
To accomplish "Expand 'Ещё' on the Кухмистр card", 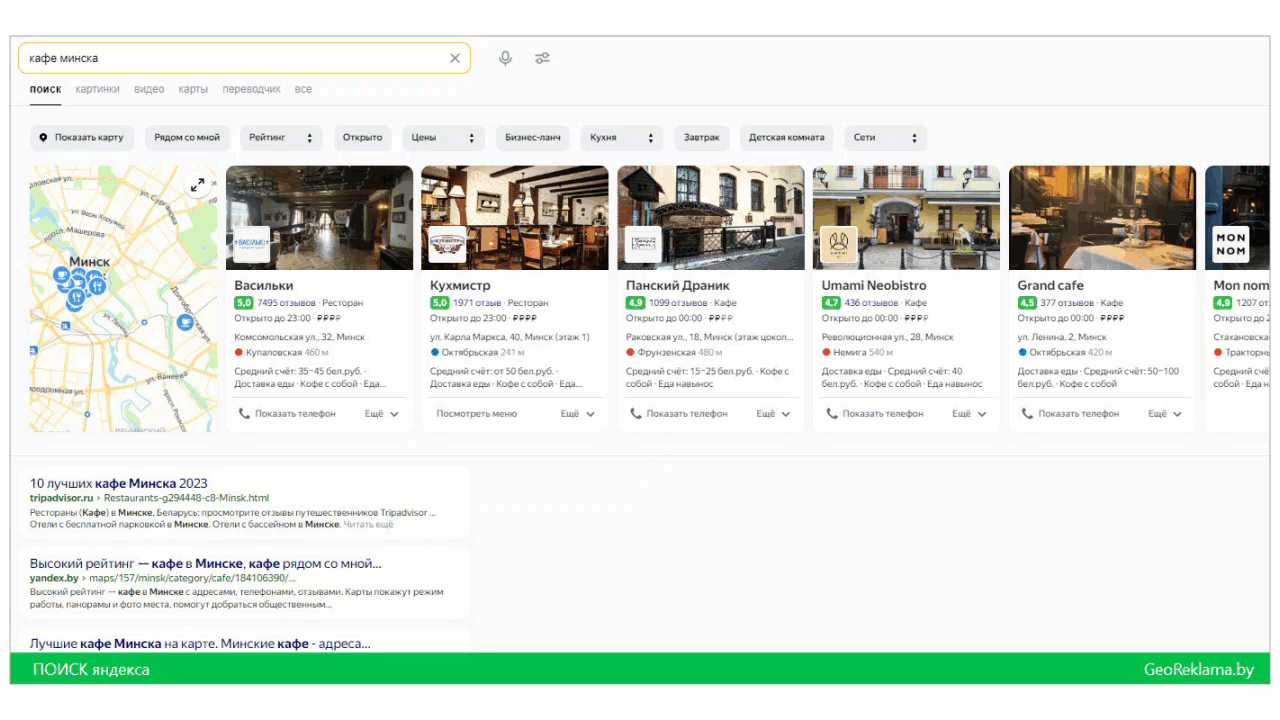I will [x=578, y=414].
